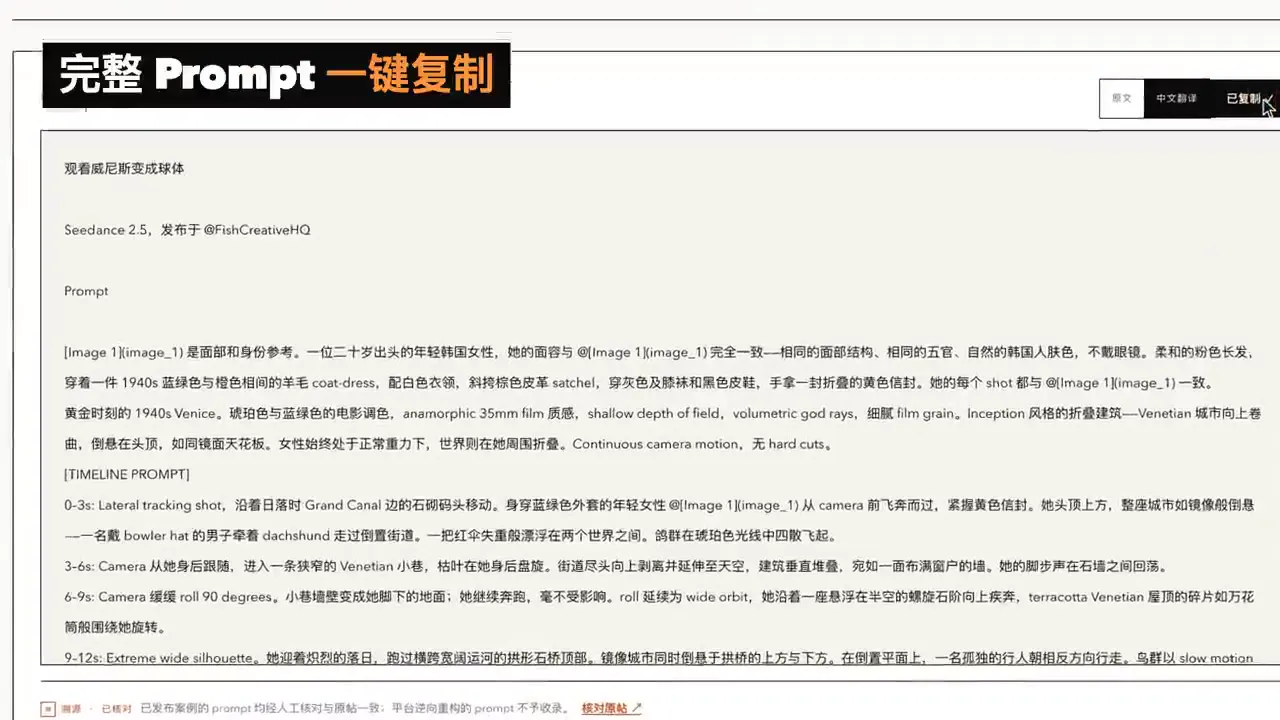Click the footer note 已发布案例的 prompt

click(x=356, y=708)
